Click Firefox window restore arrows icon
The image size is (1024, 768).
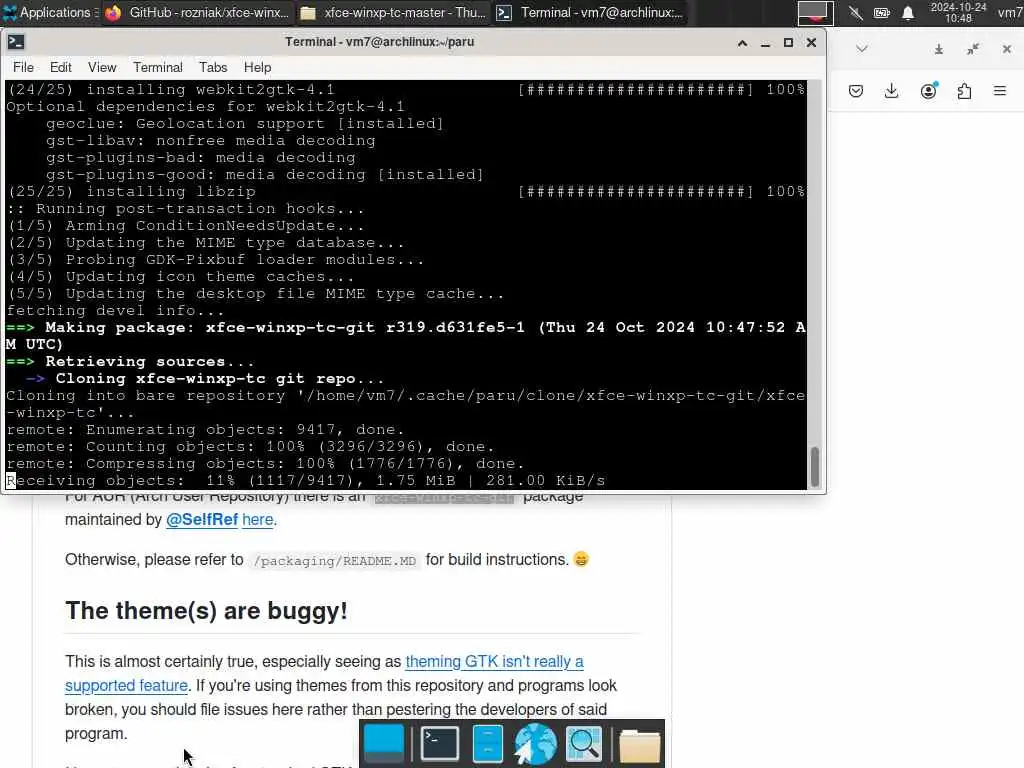click(x=973, y=49)
